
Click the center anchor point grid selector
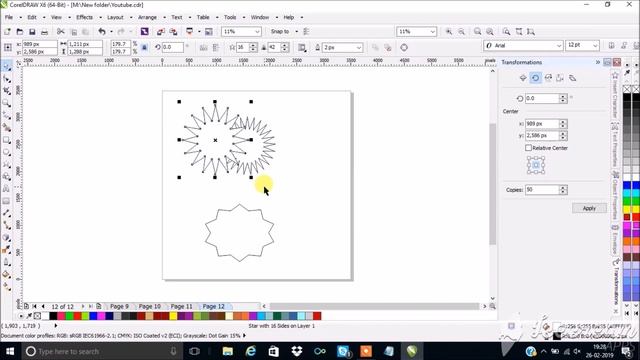(x=536, y=165)
